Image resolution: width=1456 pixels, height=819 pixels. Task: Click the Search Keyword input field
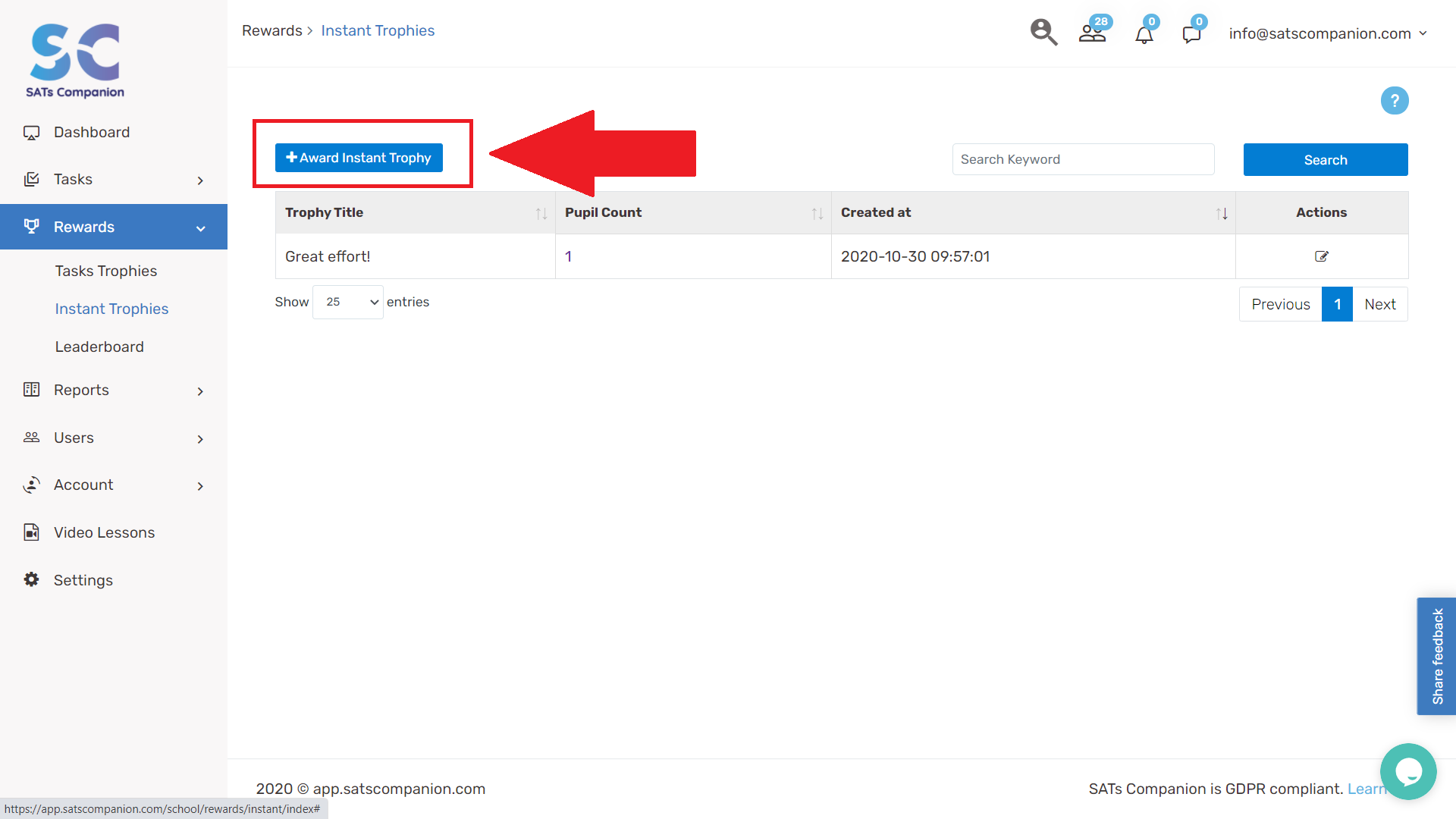1082,159
